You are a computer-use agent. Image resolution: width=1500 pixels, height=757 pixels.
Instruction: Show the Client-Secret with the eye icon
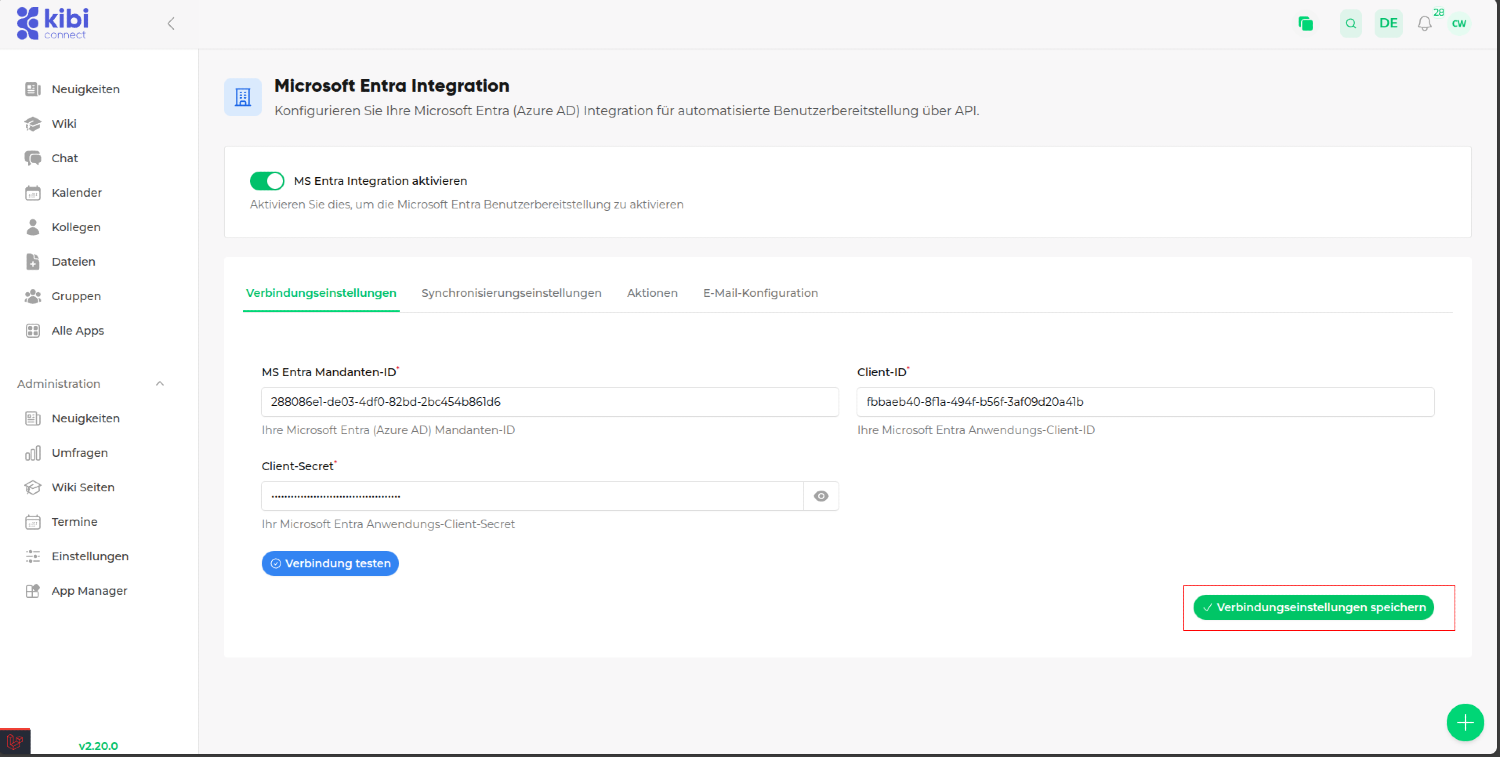[x=821, y=496]
